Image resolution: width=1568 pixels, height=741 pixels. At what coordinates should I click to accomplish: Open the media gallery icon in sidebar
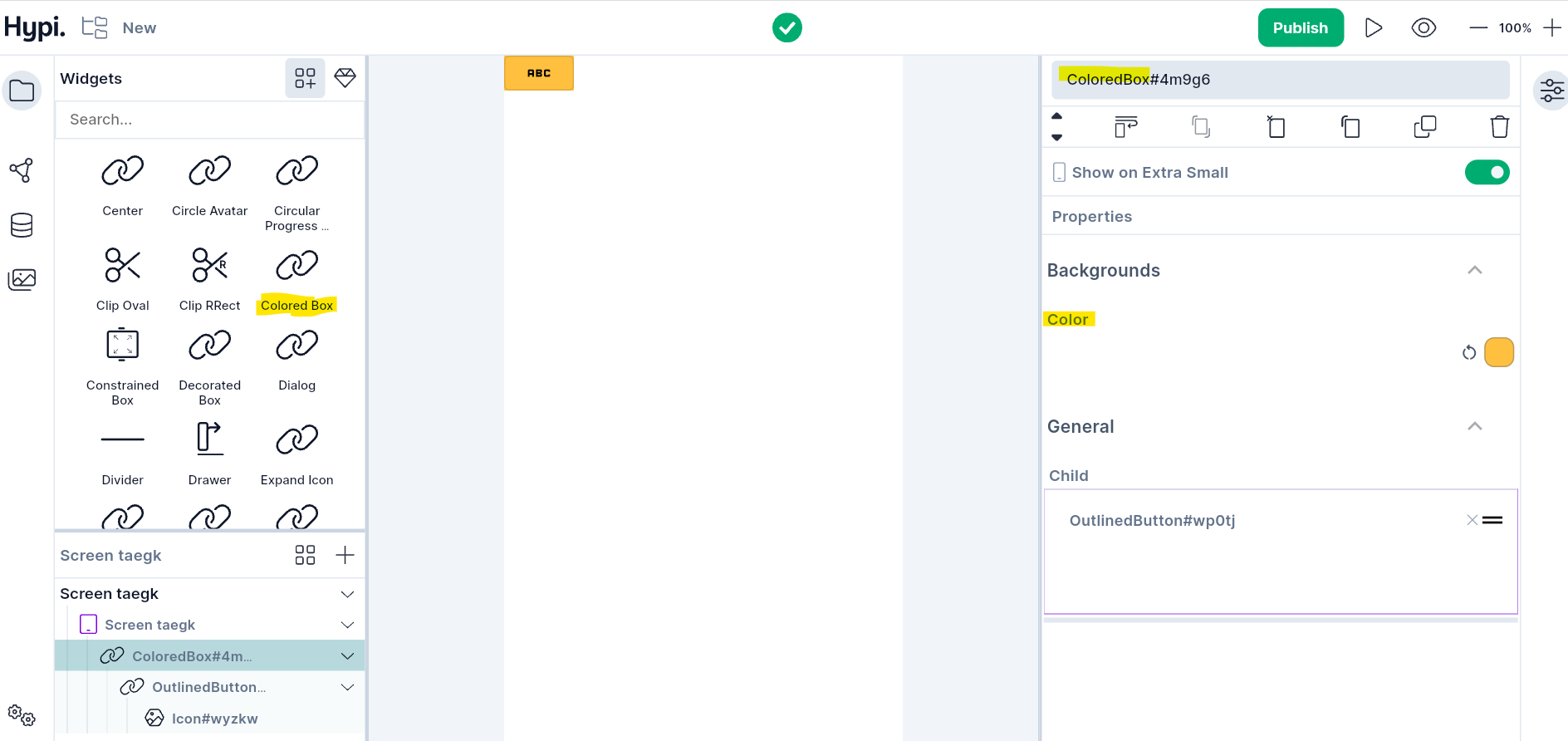pyautogui.click(x=22, y=279)
